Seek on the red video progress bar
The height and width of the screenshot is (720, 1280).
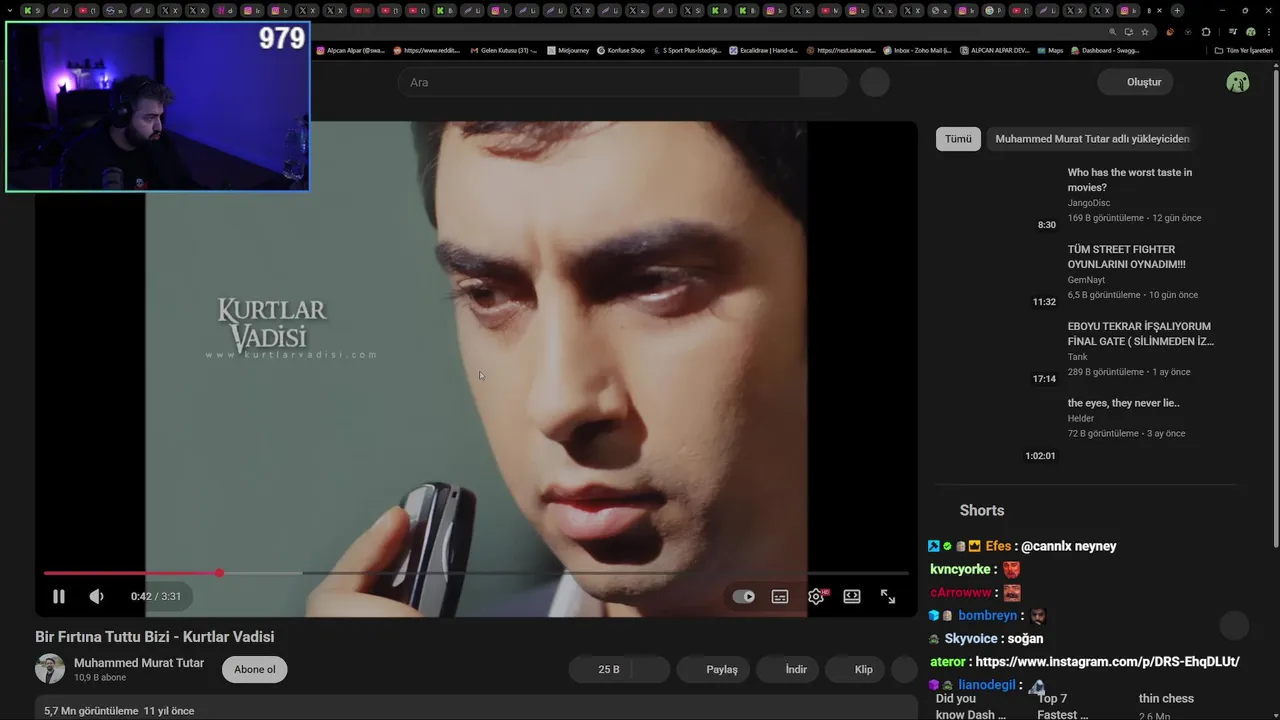pyautogui.click(x=131, y=573)
